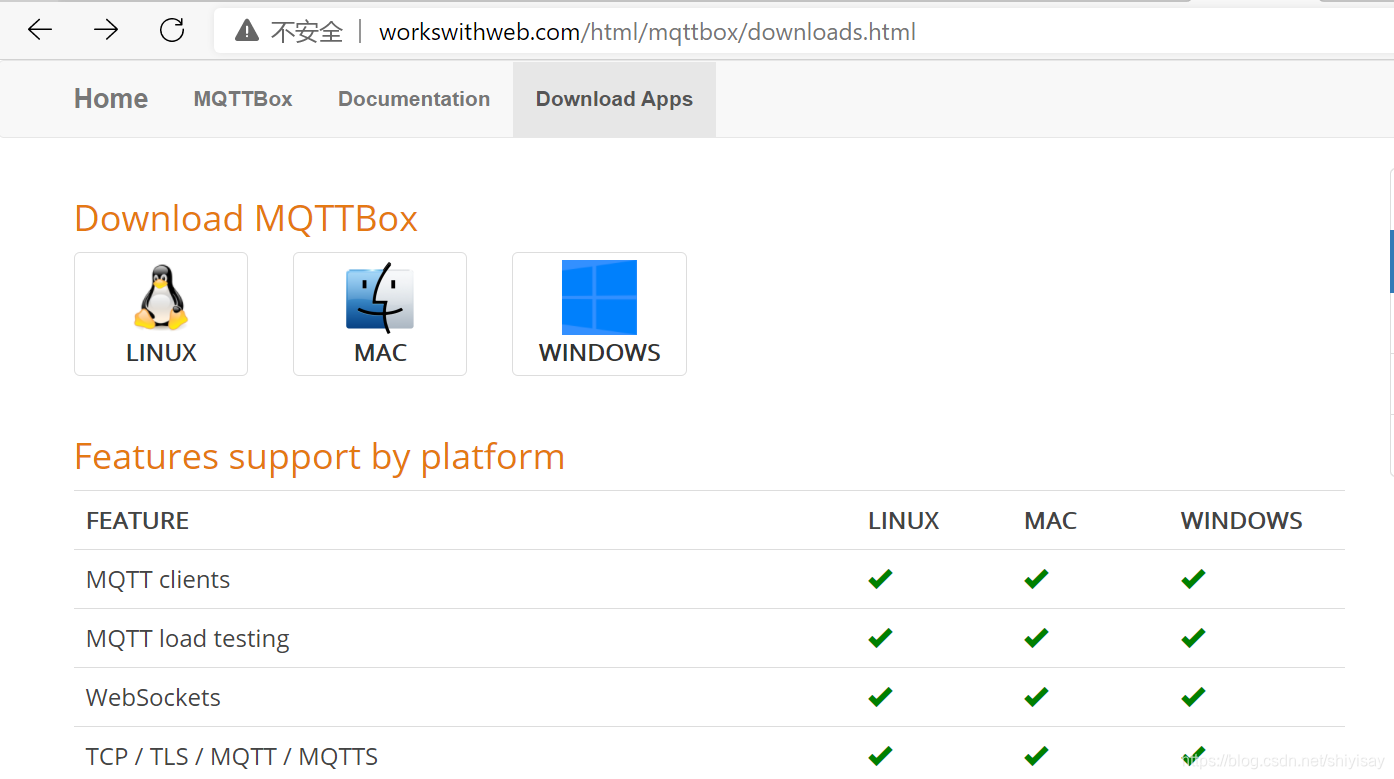Click the not-secure warning triangle icon
This screenshot has height=779, width=1394.
(x=247, y=31)
